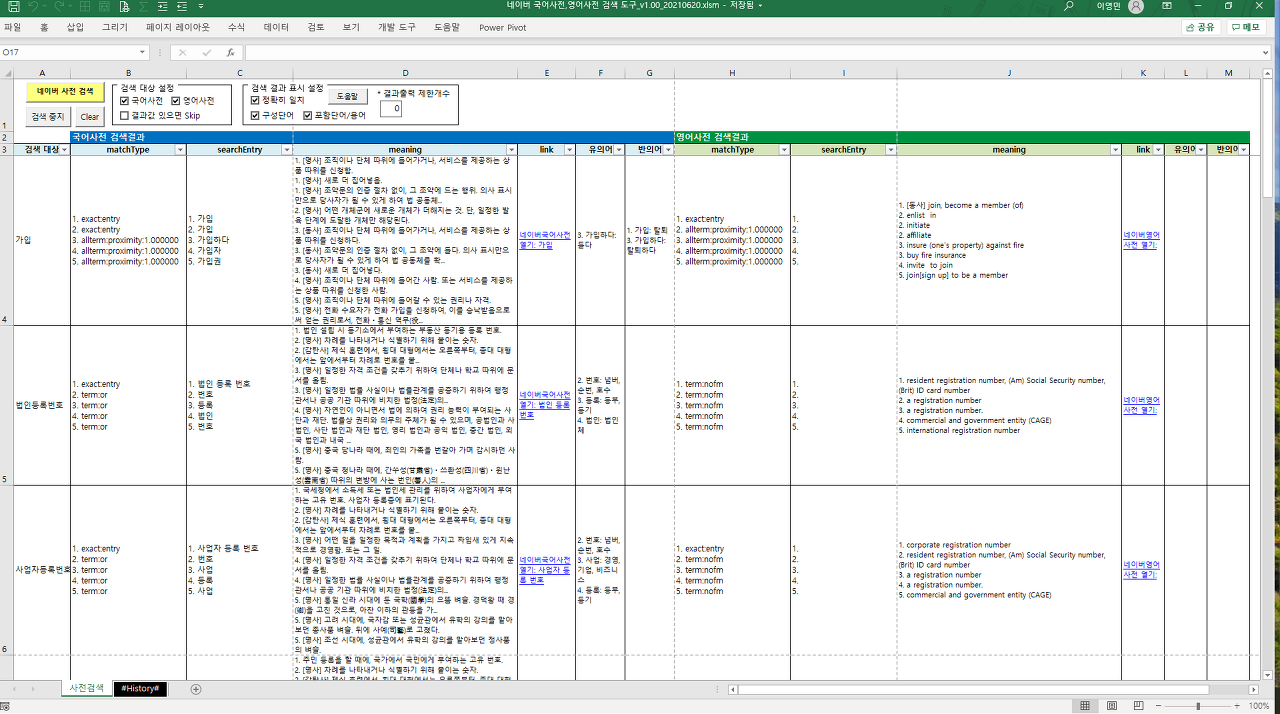Open the 국어사전 meaning filter dropdown

point(511,150)
